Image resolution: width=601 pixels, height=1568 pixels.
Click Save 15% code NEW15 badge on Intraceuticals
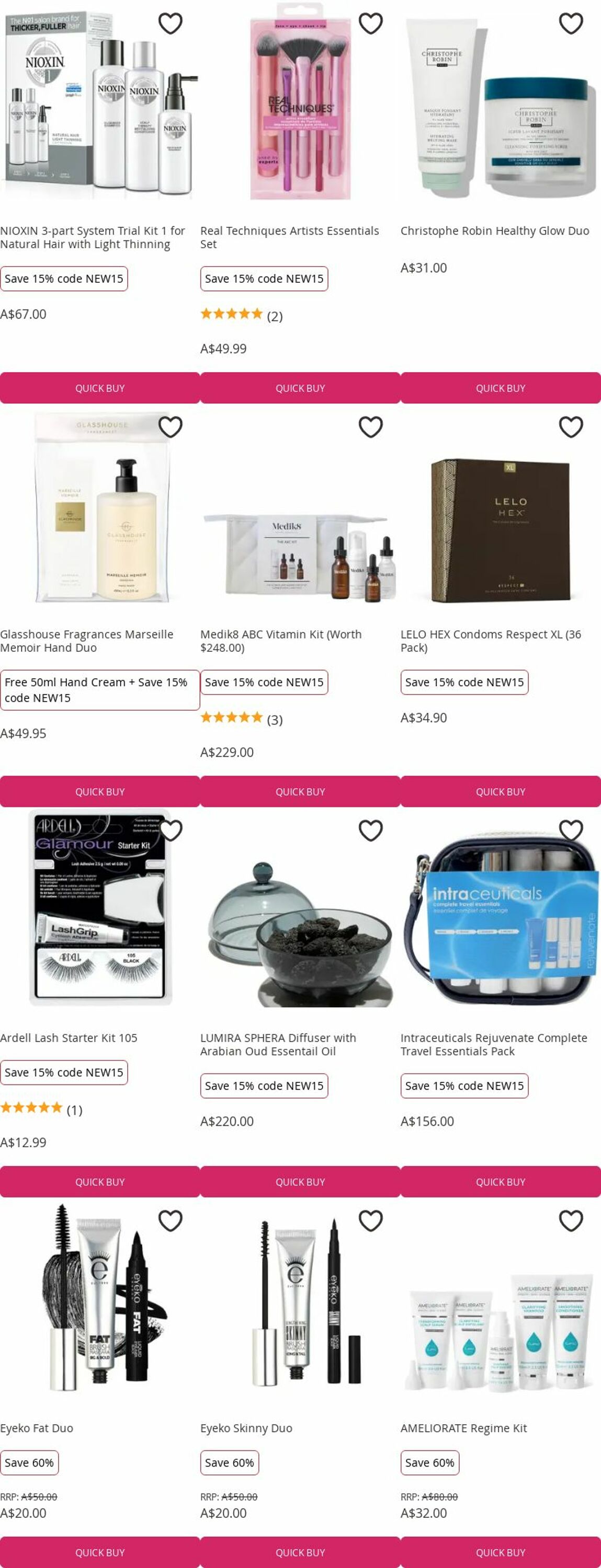[x=464, y=1086]
